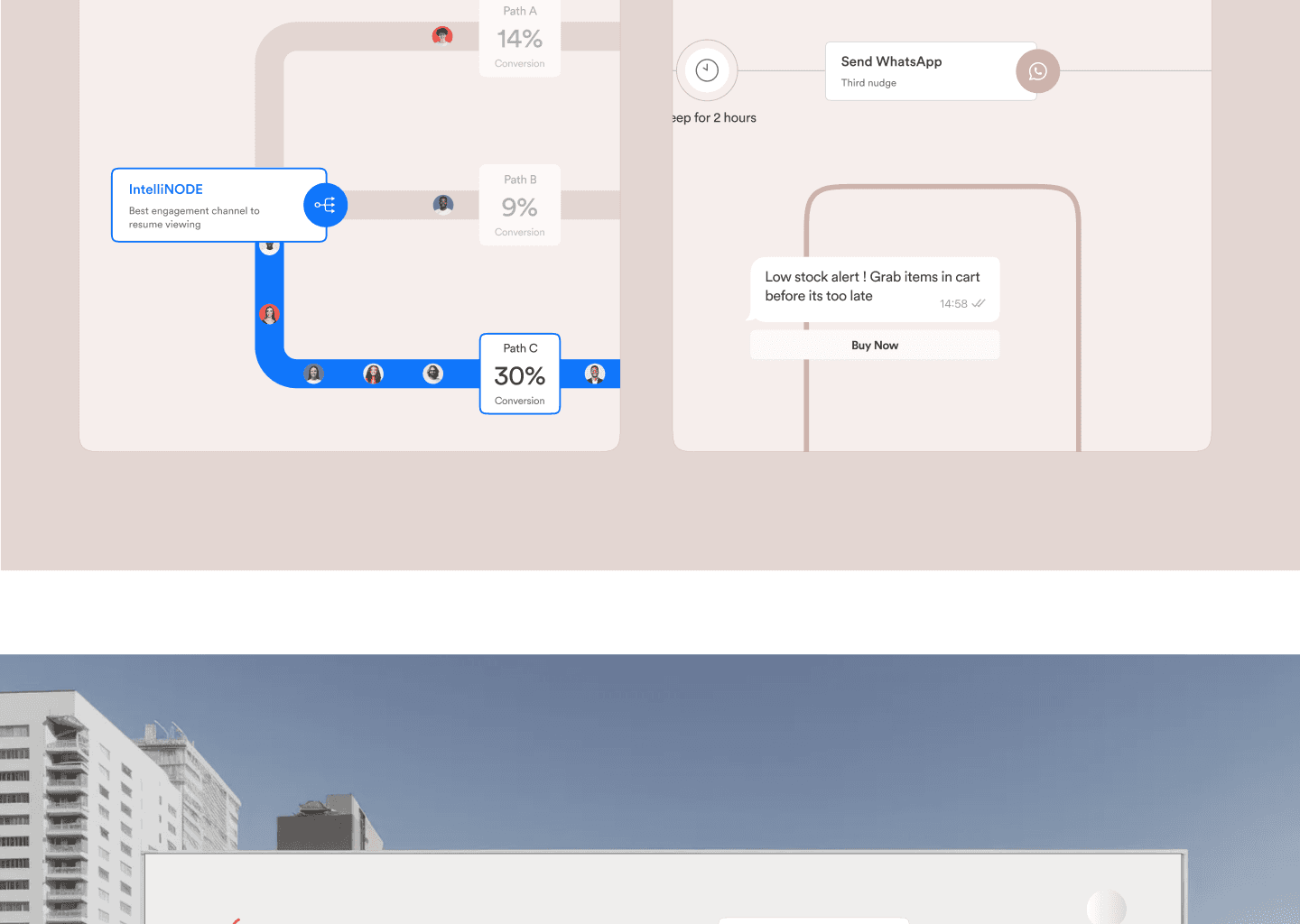Click the avatar on Path B track

(x=443, y=205)
